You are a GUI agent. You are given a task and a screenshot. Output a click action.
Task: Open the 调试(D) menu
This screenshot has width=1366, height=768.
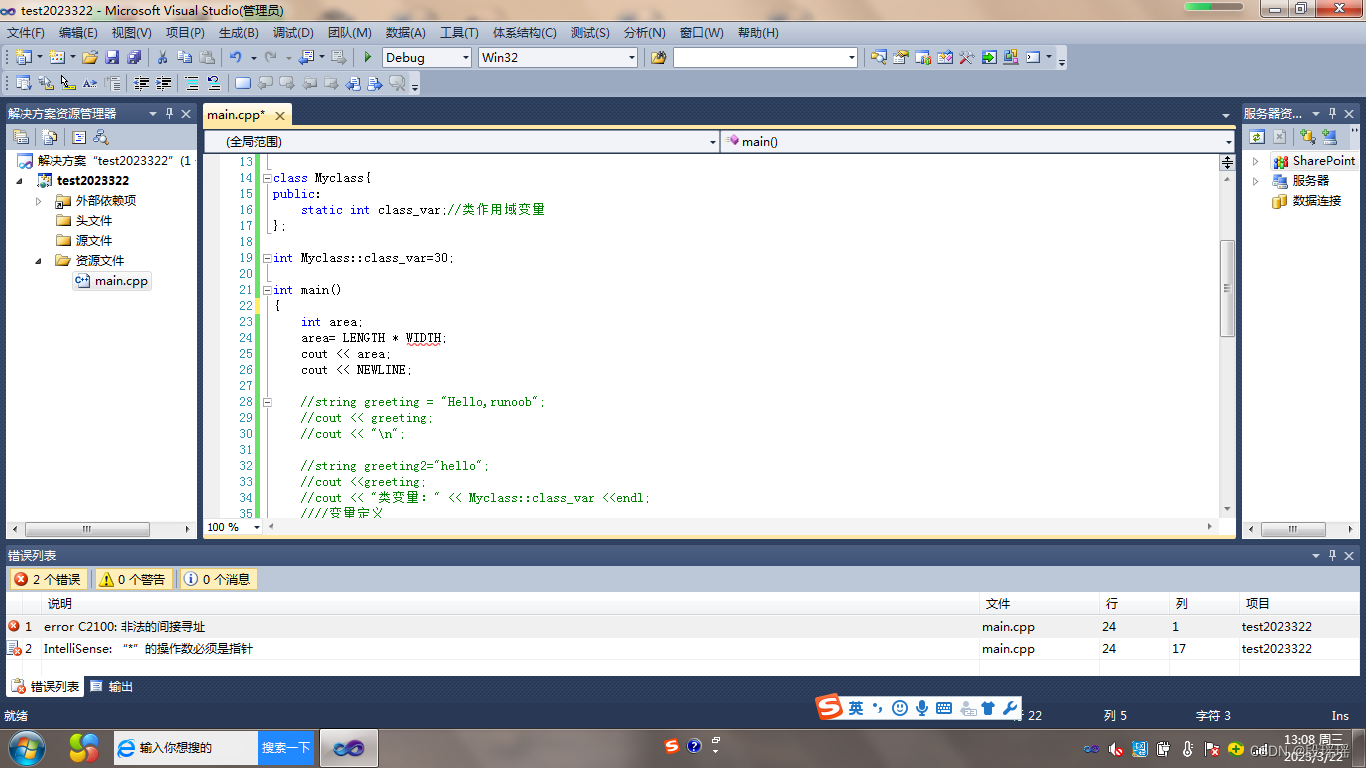[293, 32]
